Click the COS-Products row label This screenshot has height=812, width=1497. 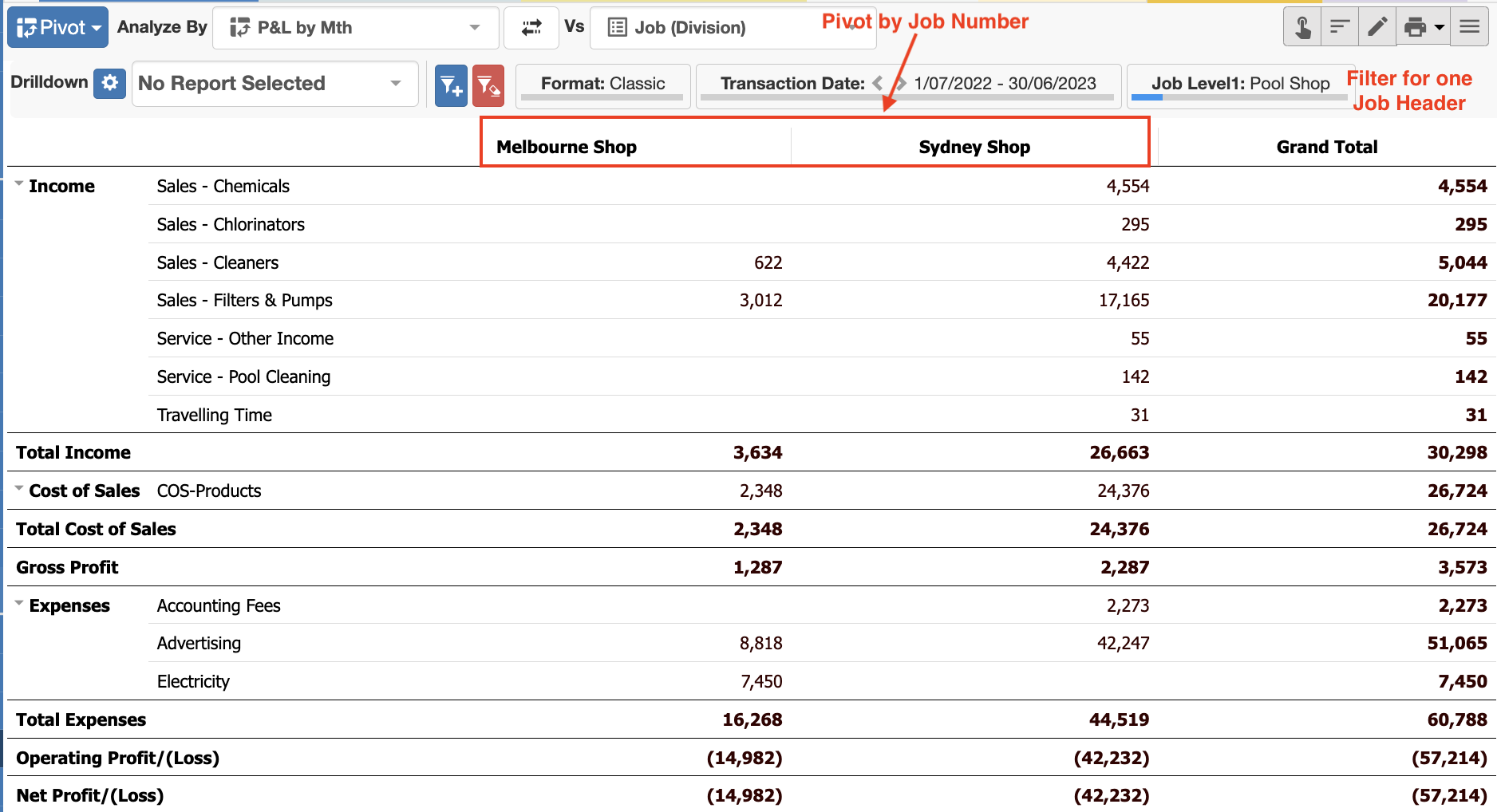[209, 491]
